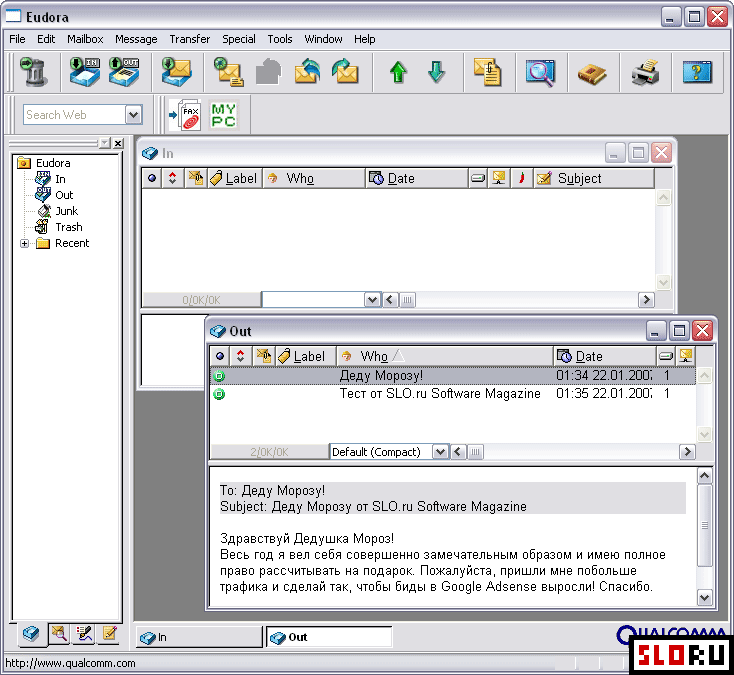This screenshot has width=734, height=675.
Task: Click the green Previous Message up arrow
Action: coord(398,72)
